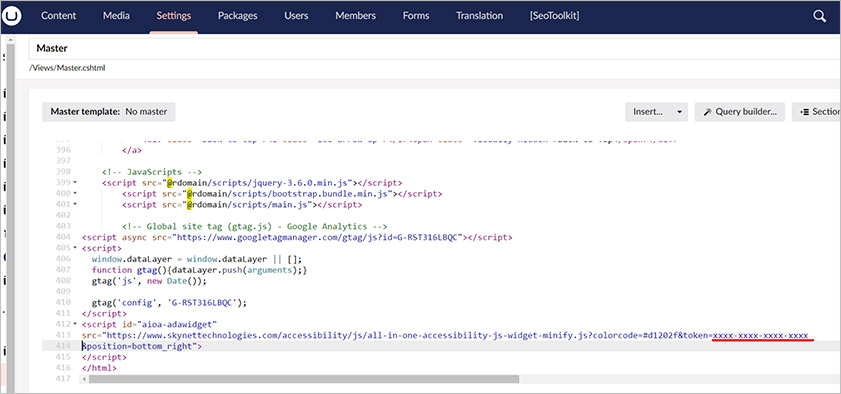Click the closing </script> tag on line 411
Viewport: 841px width, 394px height.
point(105,313)
